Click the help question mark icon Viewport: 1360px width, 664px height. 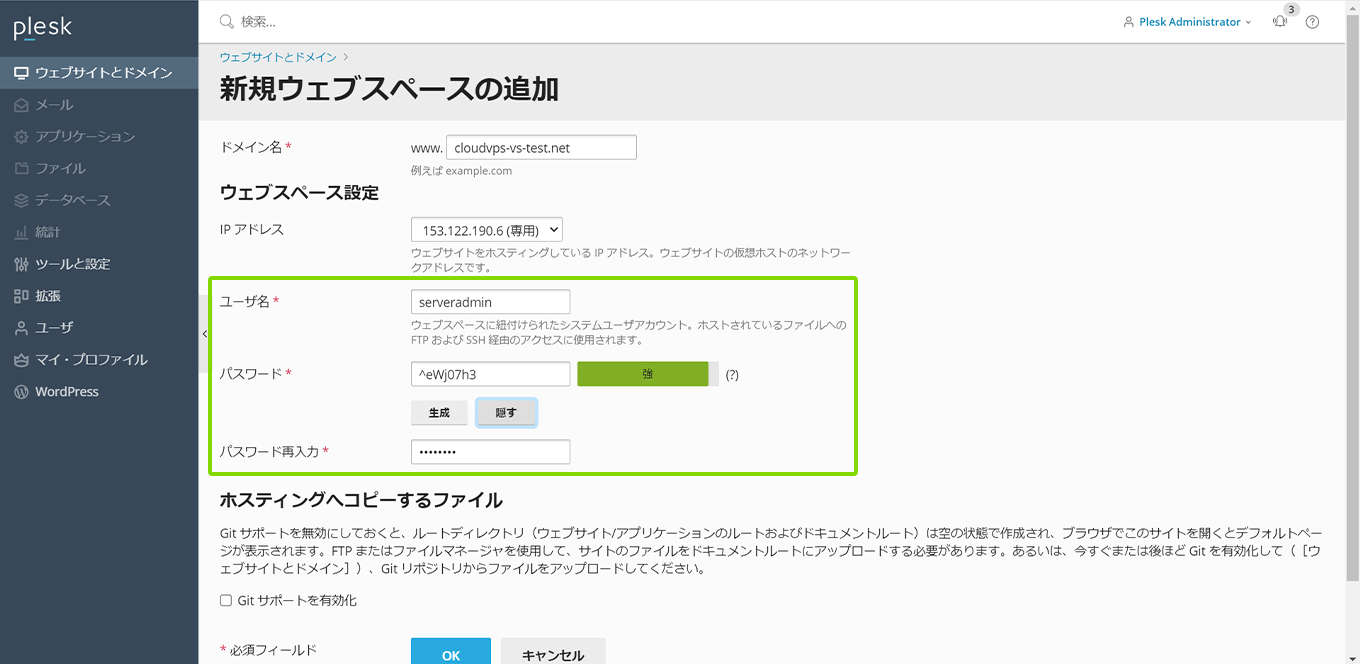pos(1312,21)
